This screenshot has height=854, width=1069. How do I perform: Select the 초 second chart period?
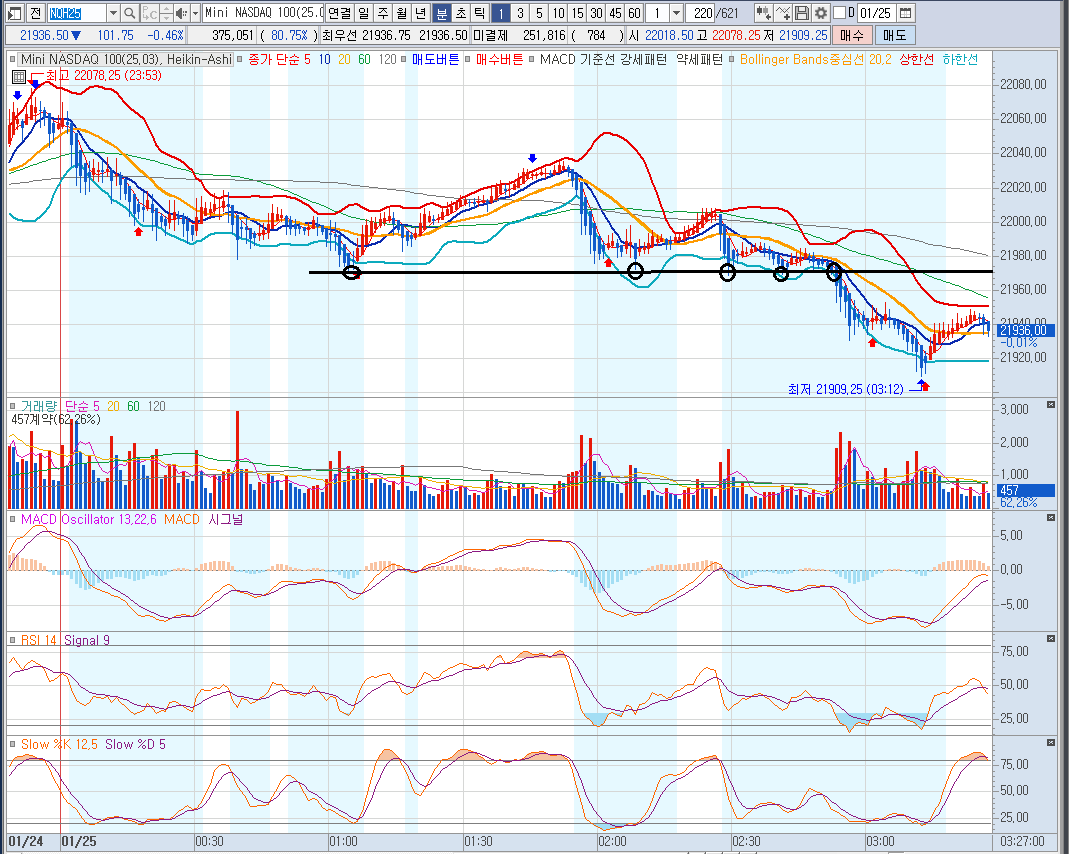pos(461,12)
